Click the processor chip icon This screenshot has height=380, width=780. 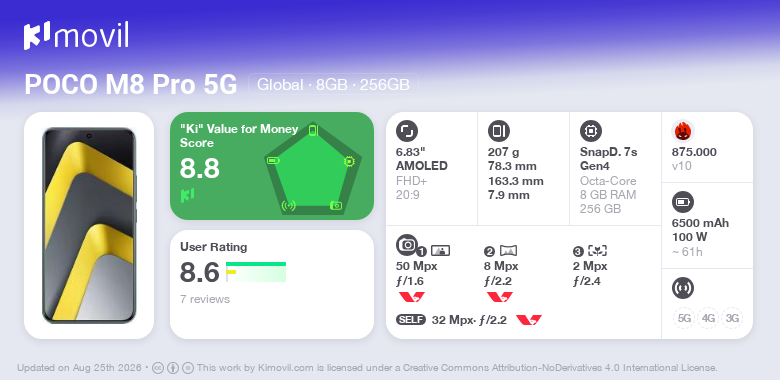point(590,131)
